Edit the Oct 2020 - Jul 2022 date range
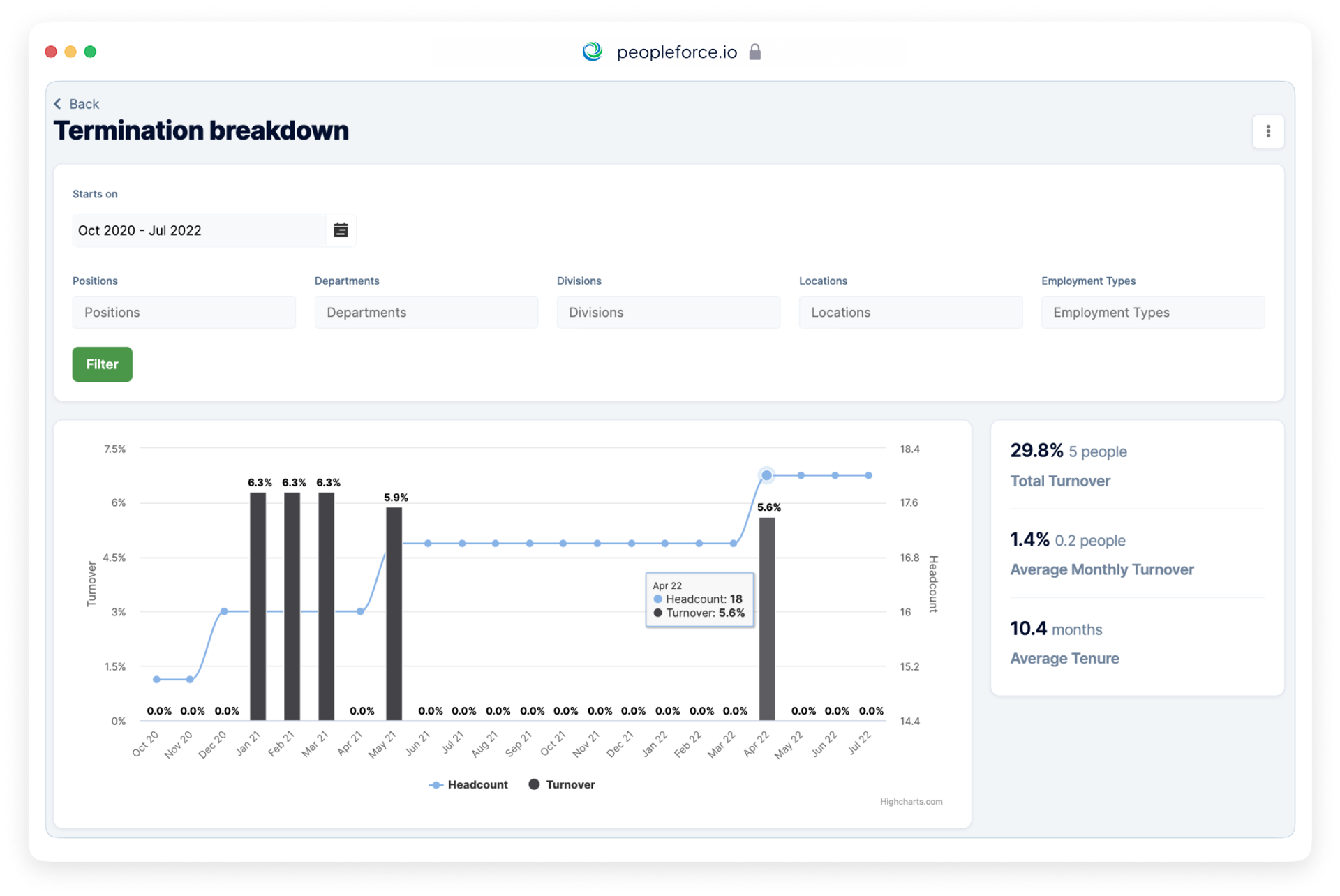The height and width of the screenshot is (896, 1340). click(x=199, y=230)
